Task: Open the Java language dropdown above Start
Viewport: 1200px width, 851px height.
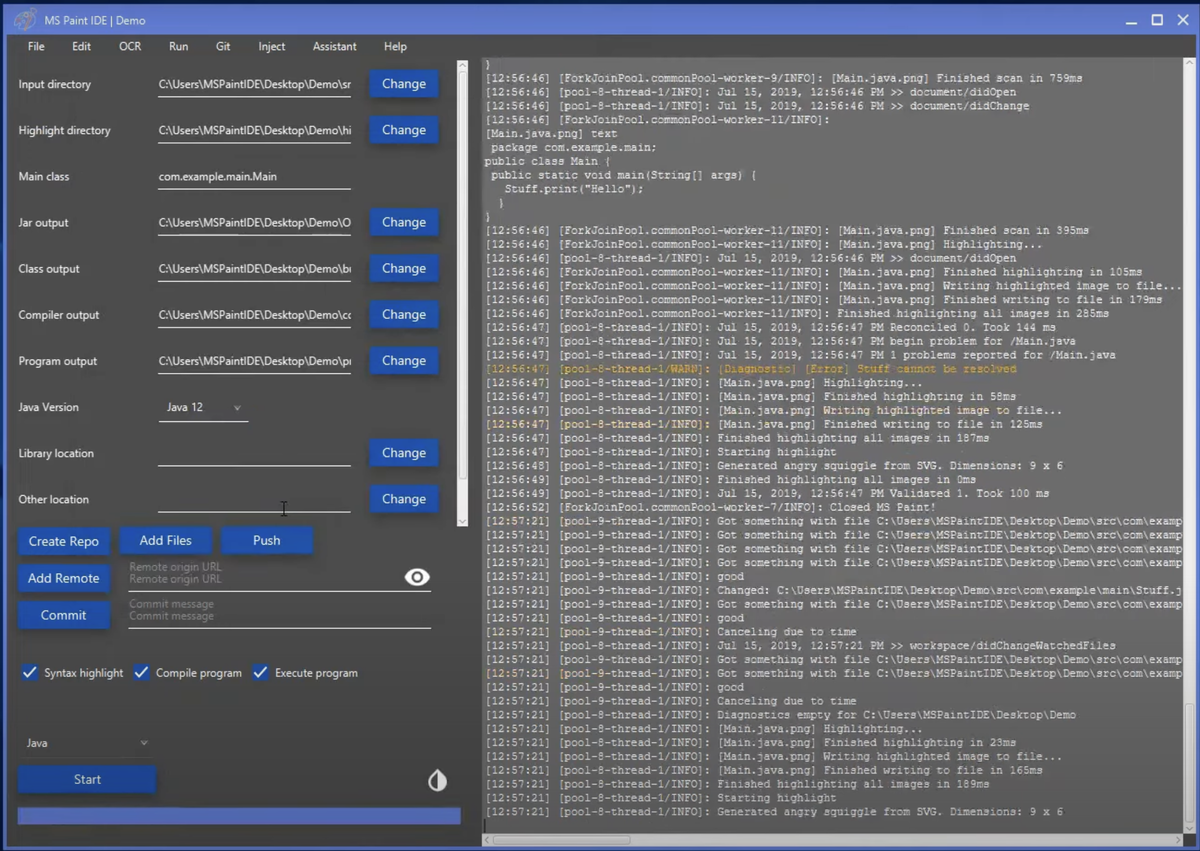Action: pyautogui.click(x=87, y=743)
